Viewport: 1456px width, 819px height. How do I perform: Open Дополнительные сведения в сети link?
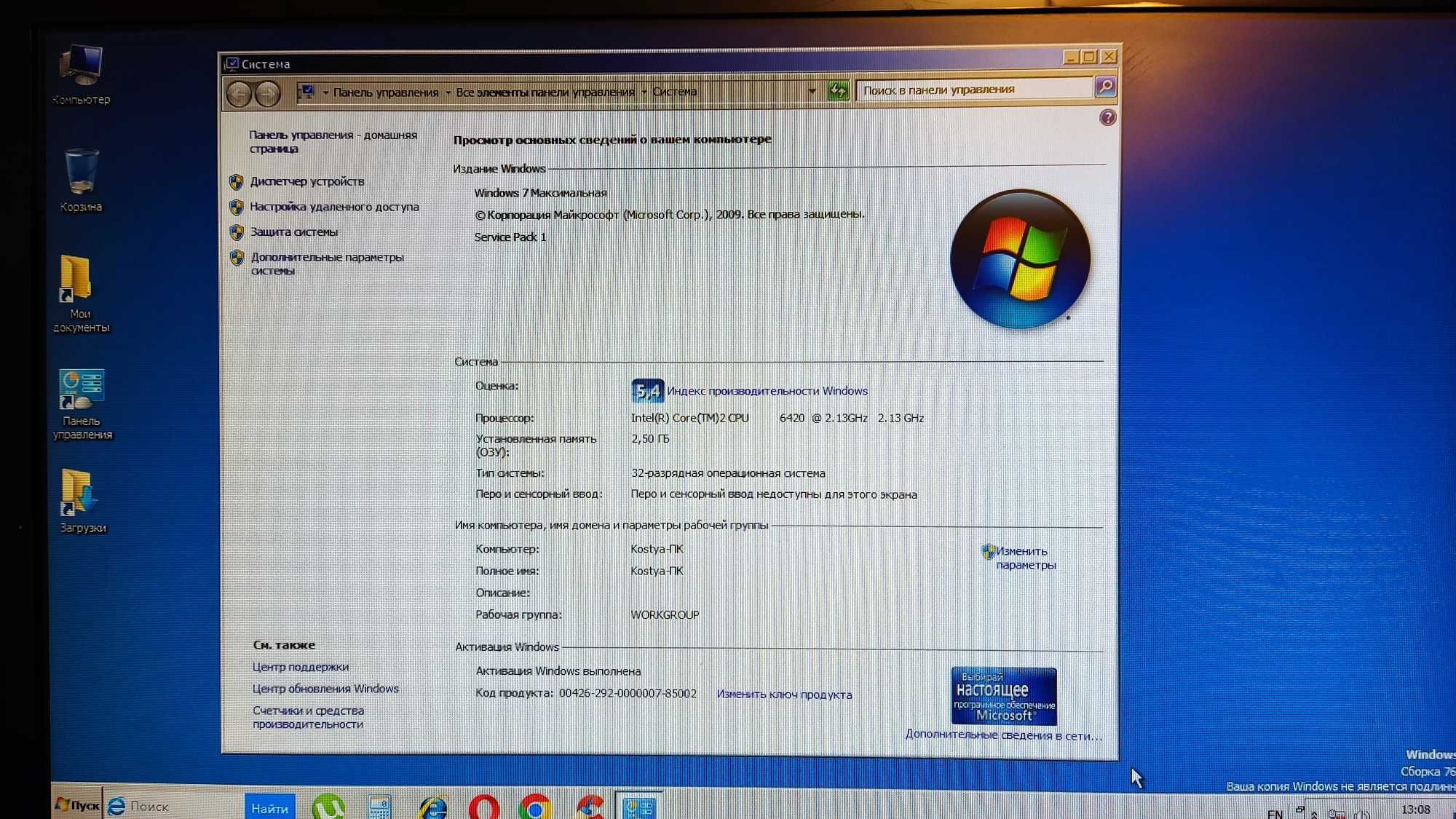point(1004,735)
